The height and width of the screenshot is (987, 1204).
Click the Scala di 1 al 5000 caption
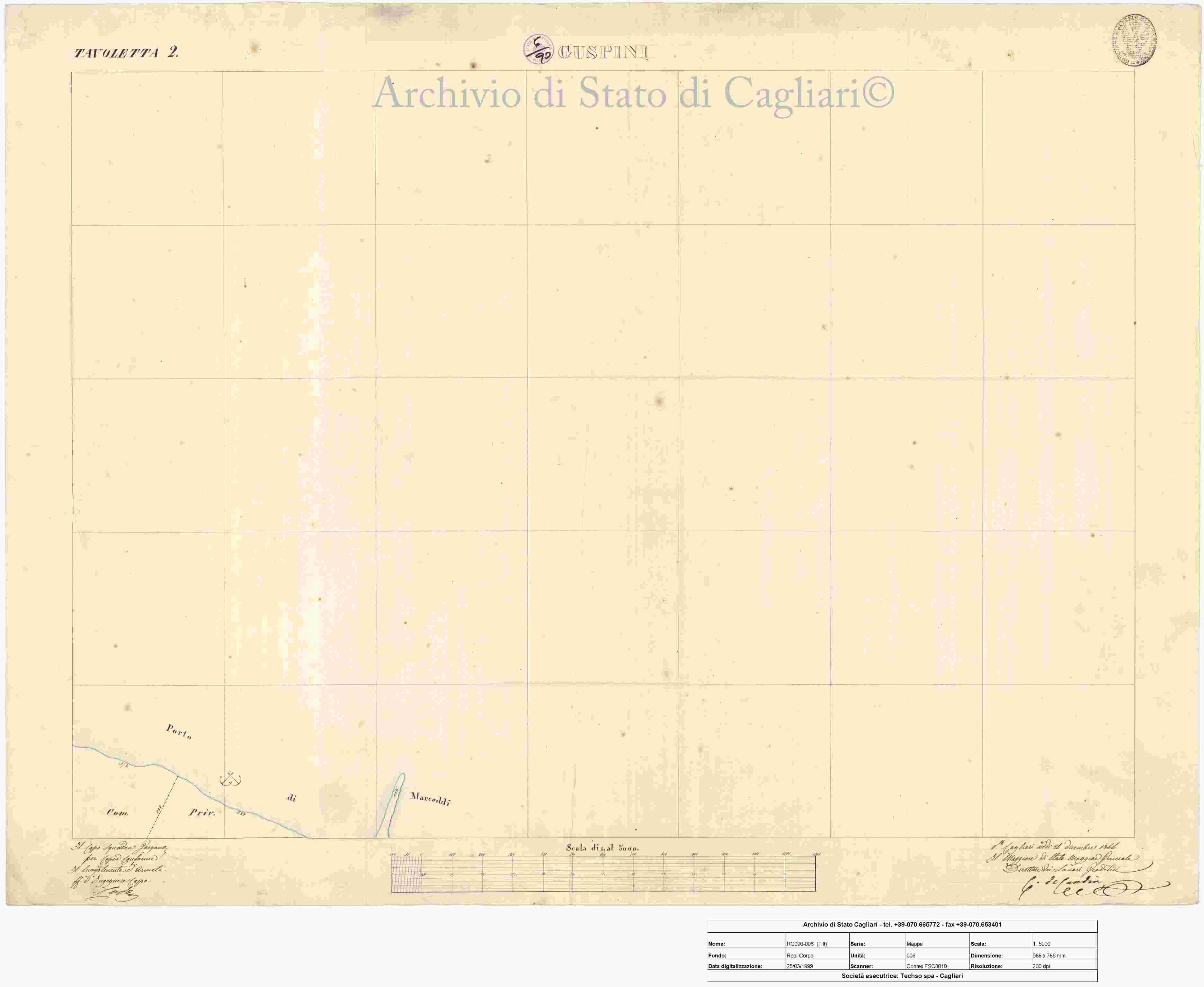pyautogui.click(x=602, y=848)
